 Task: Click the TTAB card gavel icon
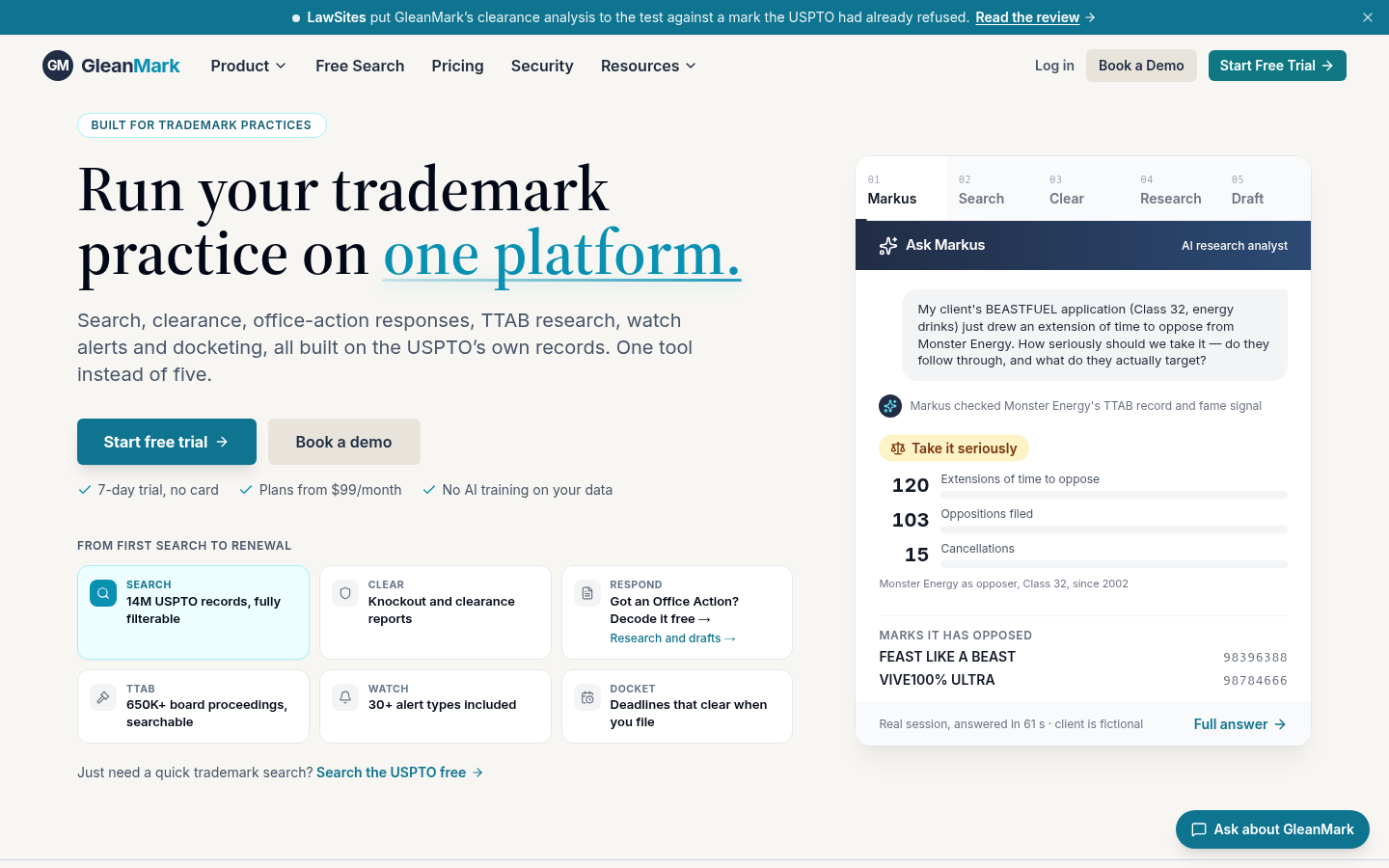coord(103,697)
